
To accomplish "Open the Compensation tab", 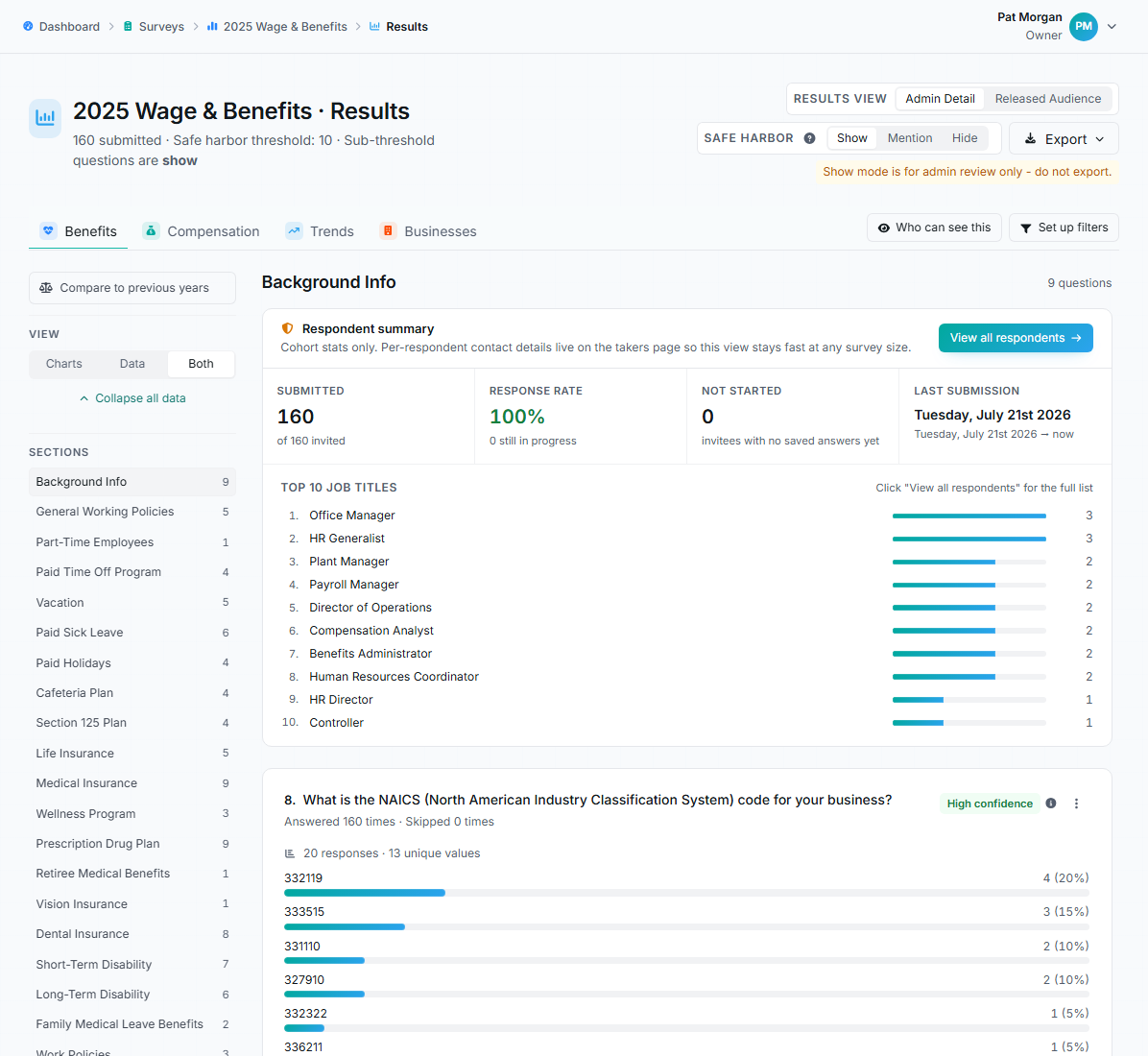I will pyautogui.click(x=201, y=231).
